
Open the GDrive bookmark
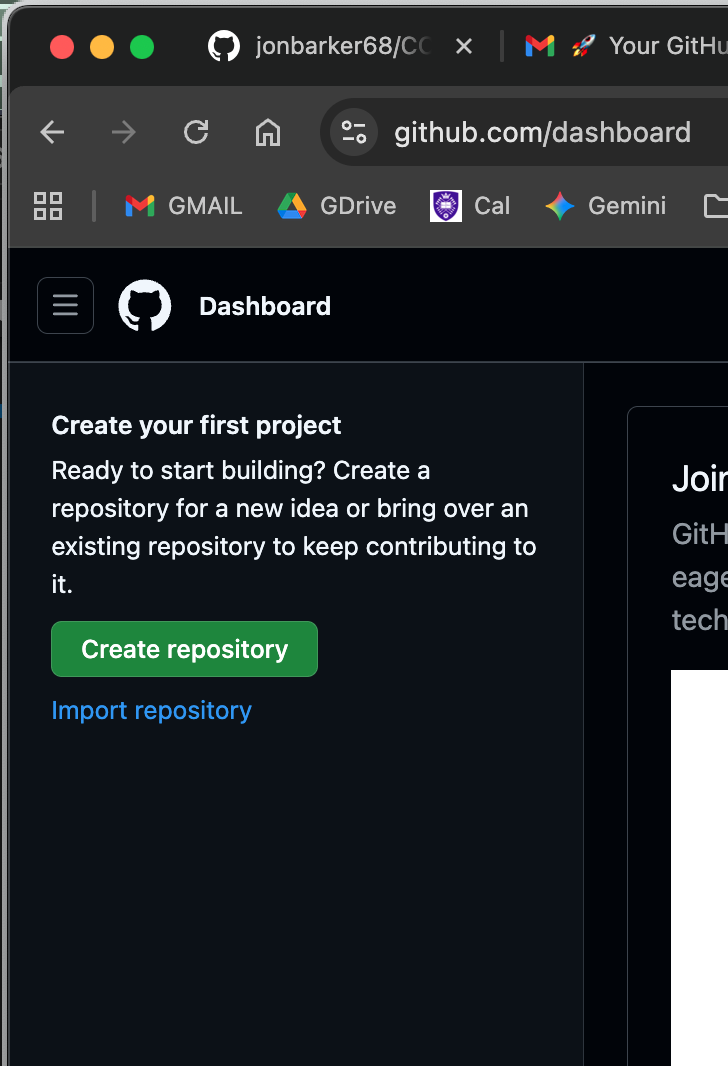pos(337,206)
